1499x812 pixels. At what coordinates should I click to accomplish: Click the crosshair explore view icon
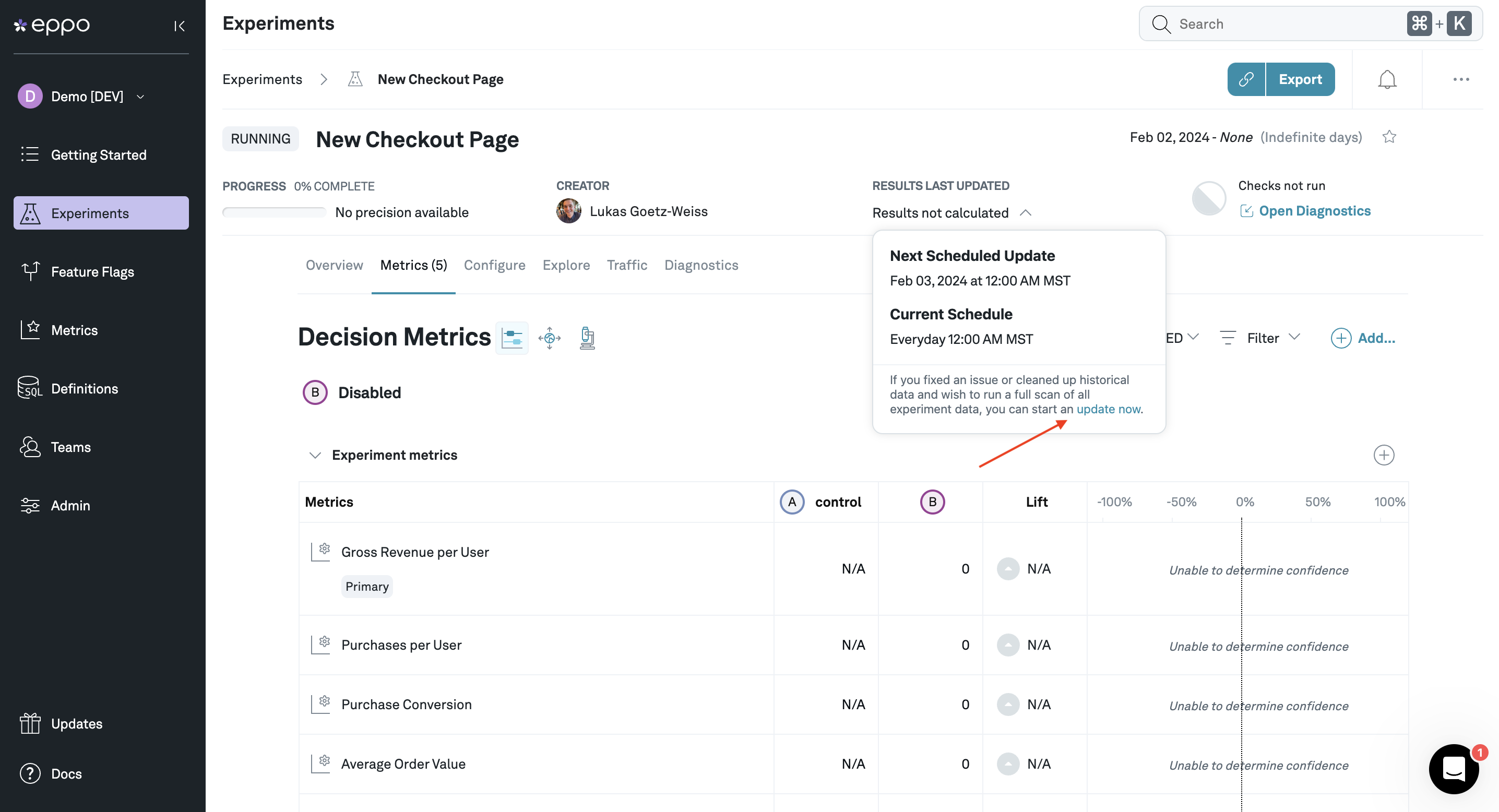(549, 338)
